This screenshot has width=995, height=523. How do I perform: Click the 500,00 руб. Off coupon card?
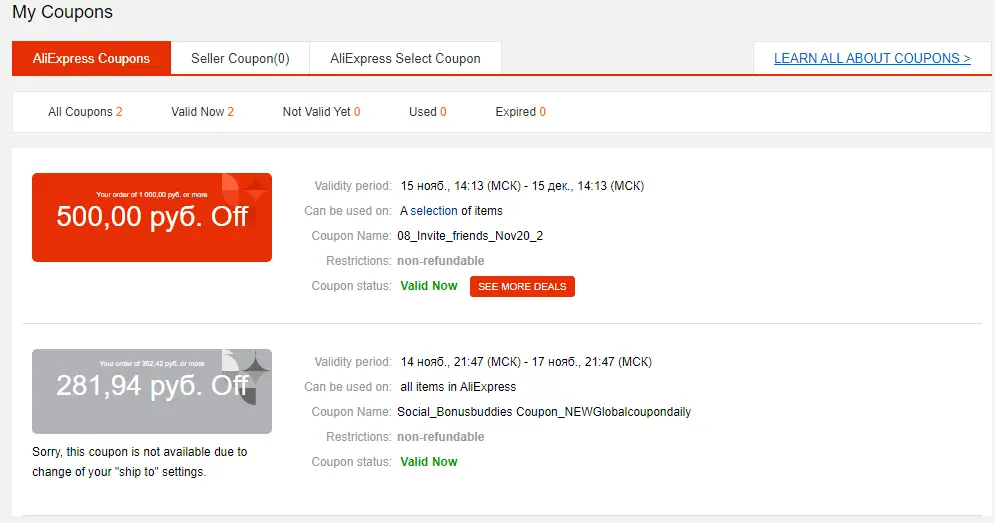(152, 217)
